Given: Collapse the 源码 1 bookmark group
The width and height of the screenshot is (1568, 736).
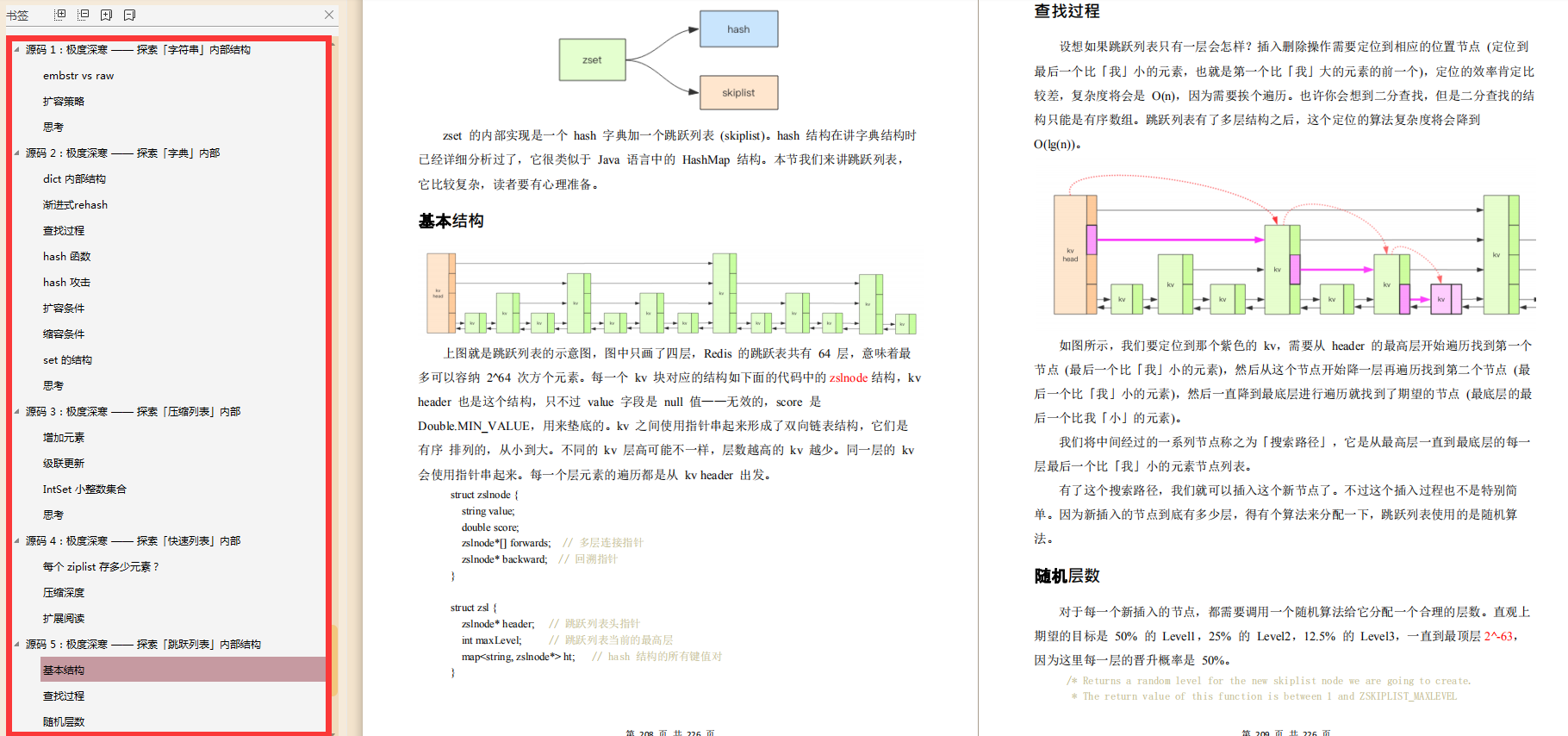Looking at the screenshot, I should 16,49.
